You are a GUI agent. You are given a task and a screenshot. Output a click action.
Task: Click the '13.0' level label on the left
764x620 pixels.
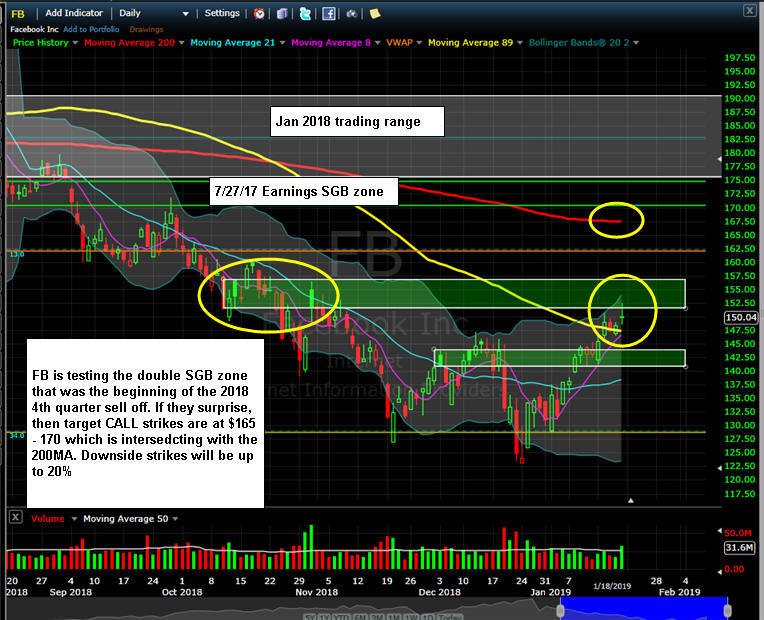[17, 254]
